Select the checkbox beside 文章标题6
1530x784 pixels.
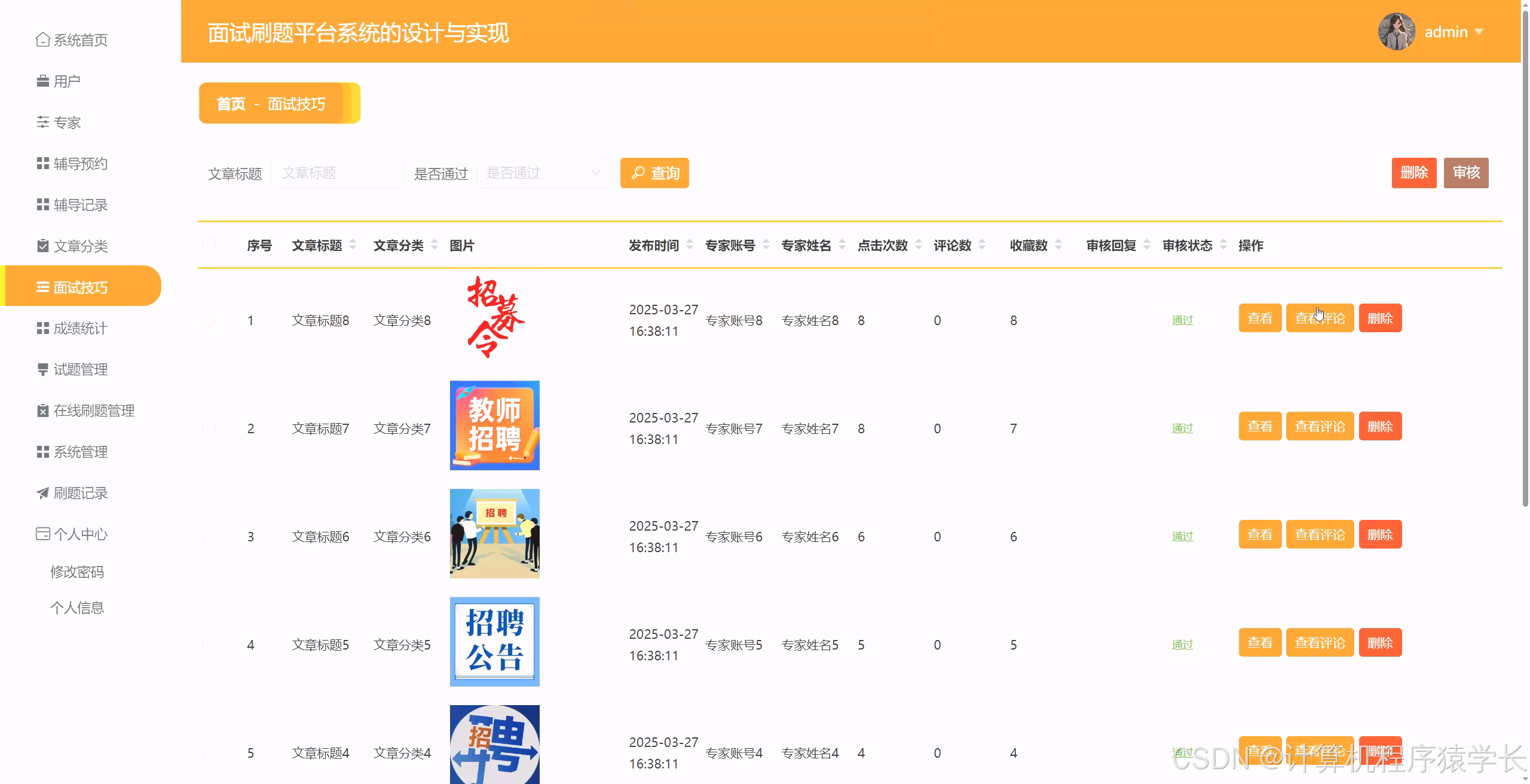click(x=209, y=536)
